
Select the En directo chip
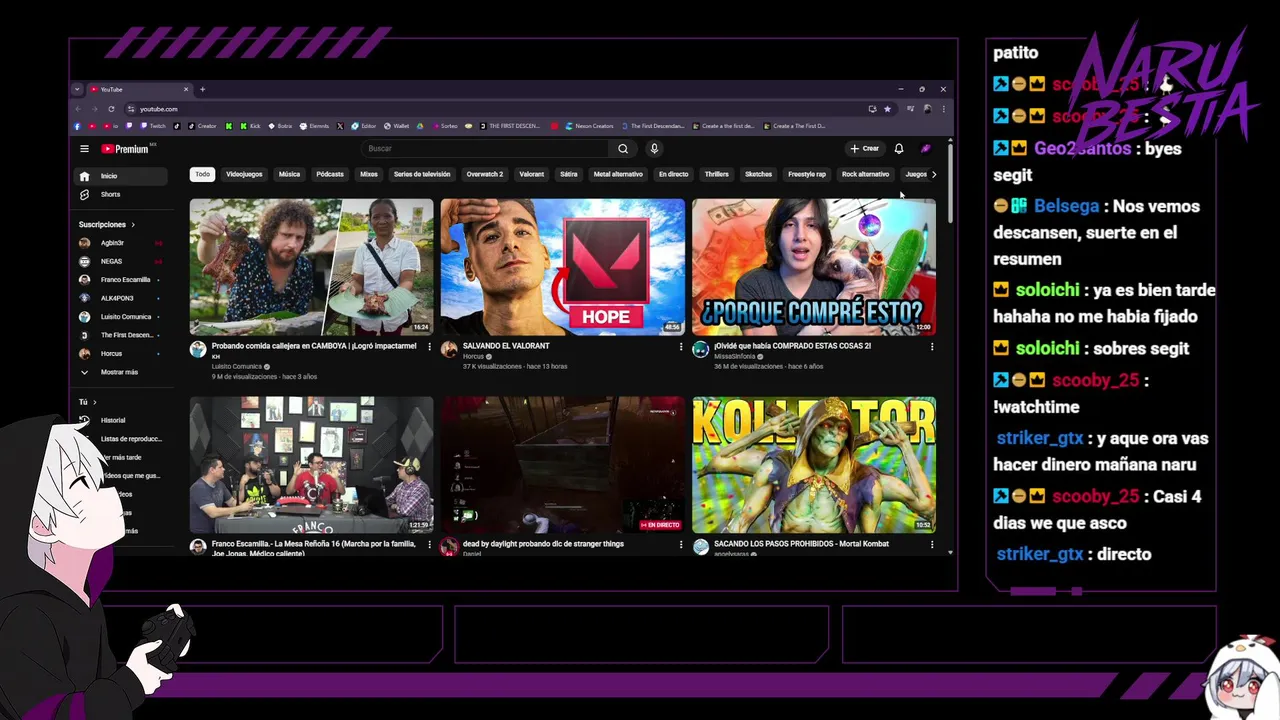tap(673, 174)
